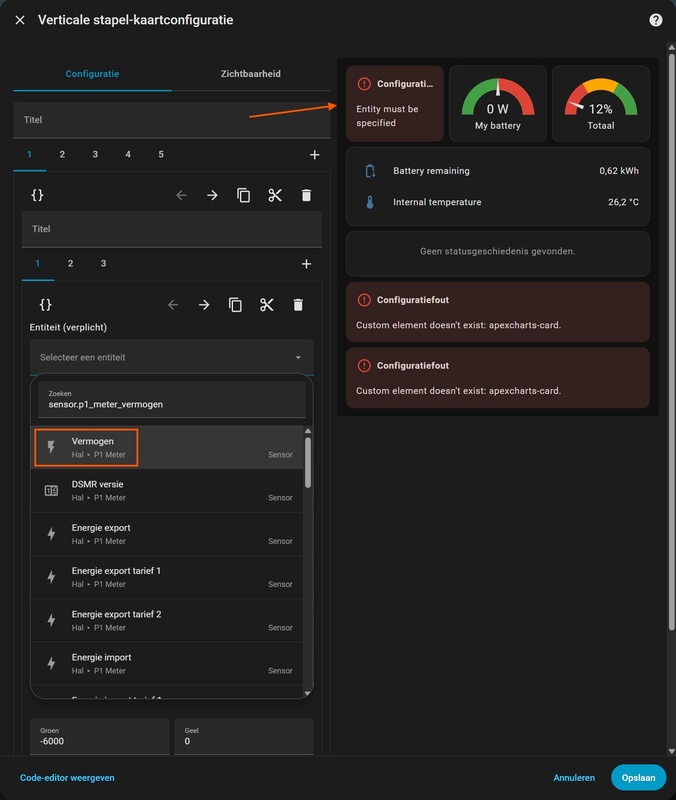Click Code-editor weergeven link
This screenshot has width=676, height=800.
(x=67, y=777)
